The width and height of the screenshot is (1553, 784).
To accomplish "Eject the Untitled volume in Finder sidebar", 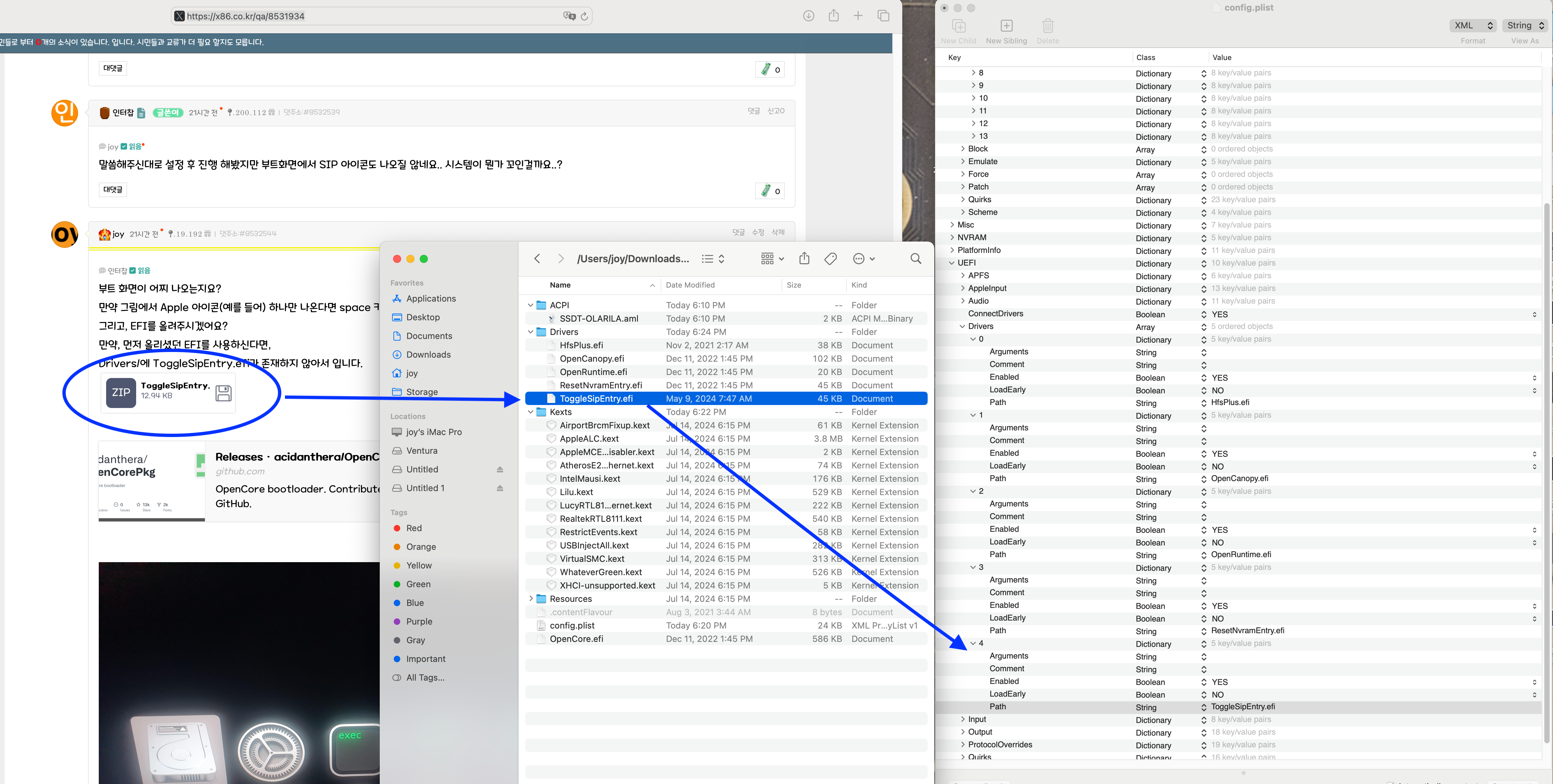I will coord(500,469).
